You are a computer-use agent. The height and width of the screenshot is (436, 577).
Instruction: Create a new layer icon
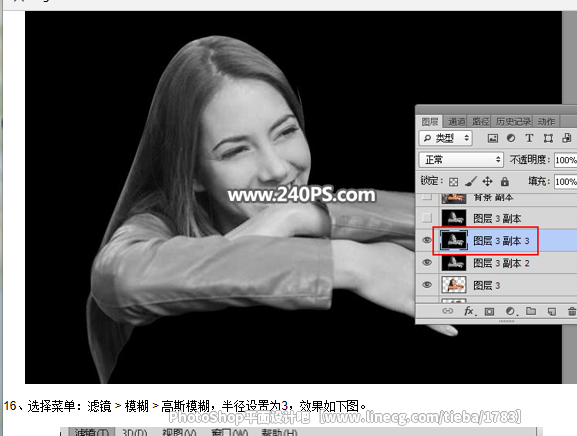pyautogui.click(x=552, y=312)
